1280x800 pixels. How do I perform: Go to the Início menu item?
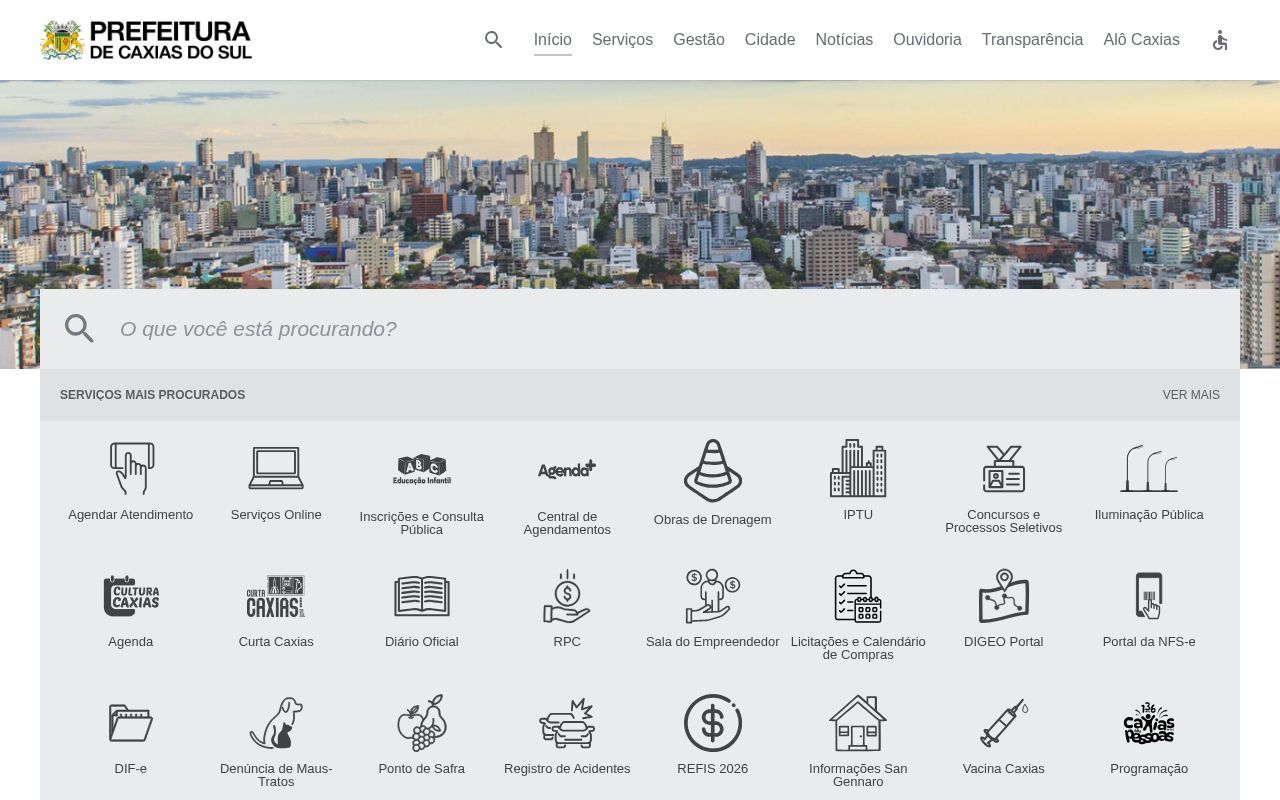[553, 40]
